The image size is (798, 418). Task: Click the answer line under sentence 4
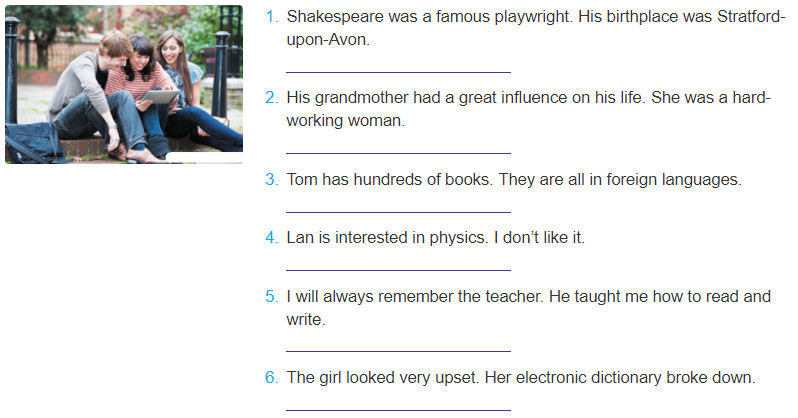[398, 270]
